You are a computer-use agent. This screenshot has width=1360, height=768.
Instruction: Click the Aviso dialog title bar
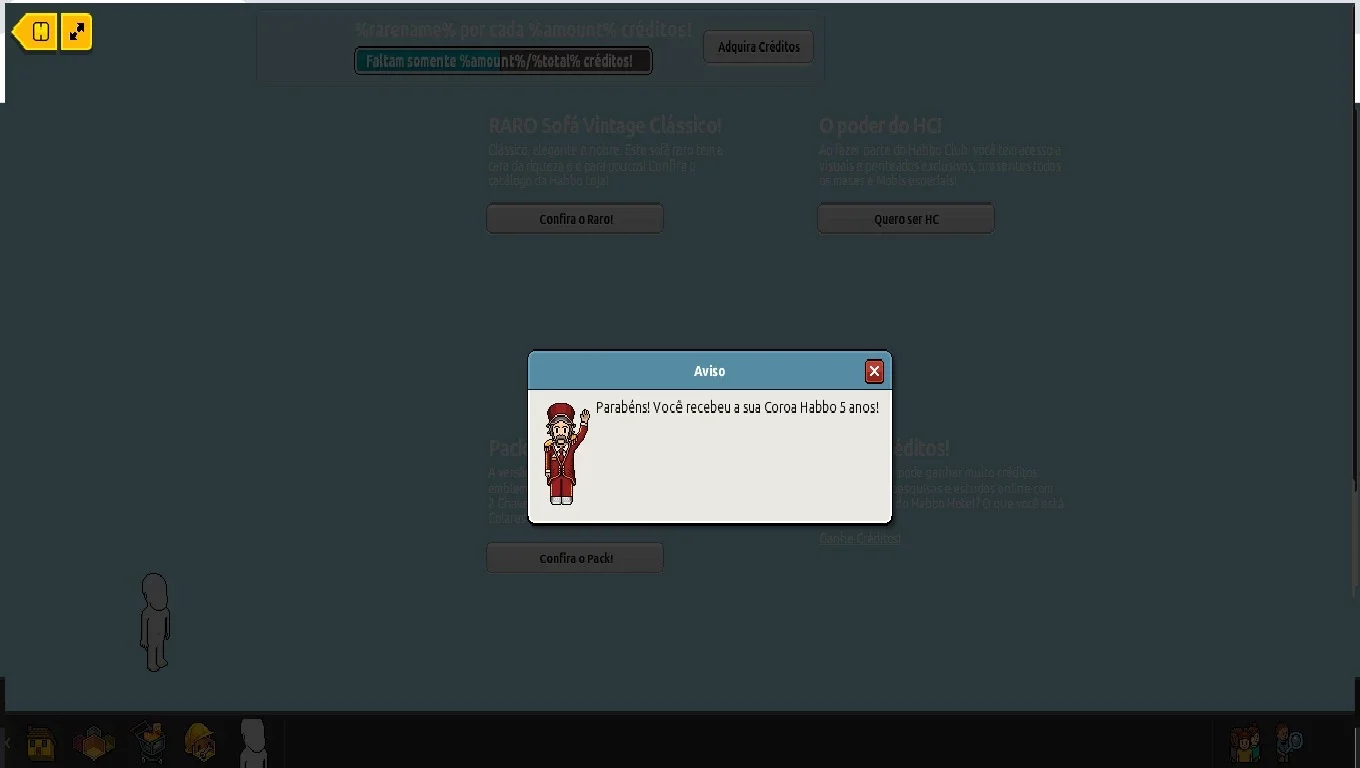tap(710, 371)
